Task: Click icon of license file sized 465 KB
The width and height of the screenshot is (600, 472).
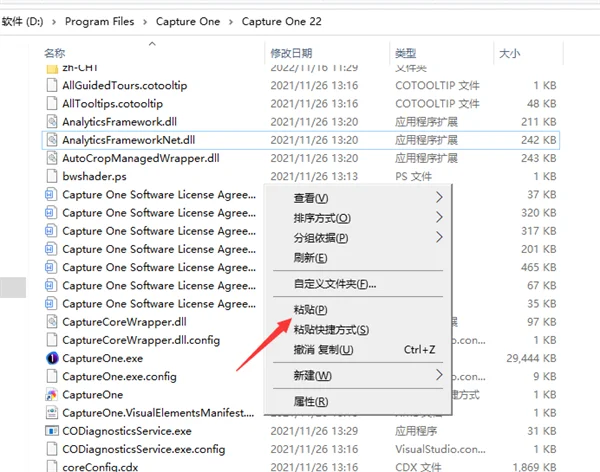Action: tap(51, 267)
